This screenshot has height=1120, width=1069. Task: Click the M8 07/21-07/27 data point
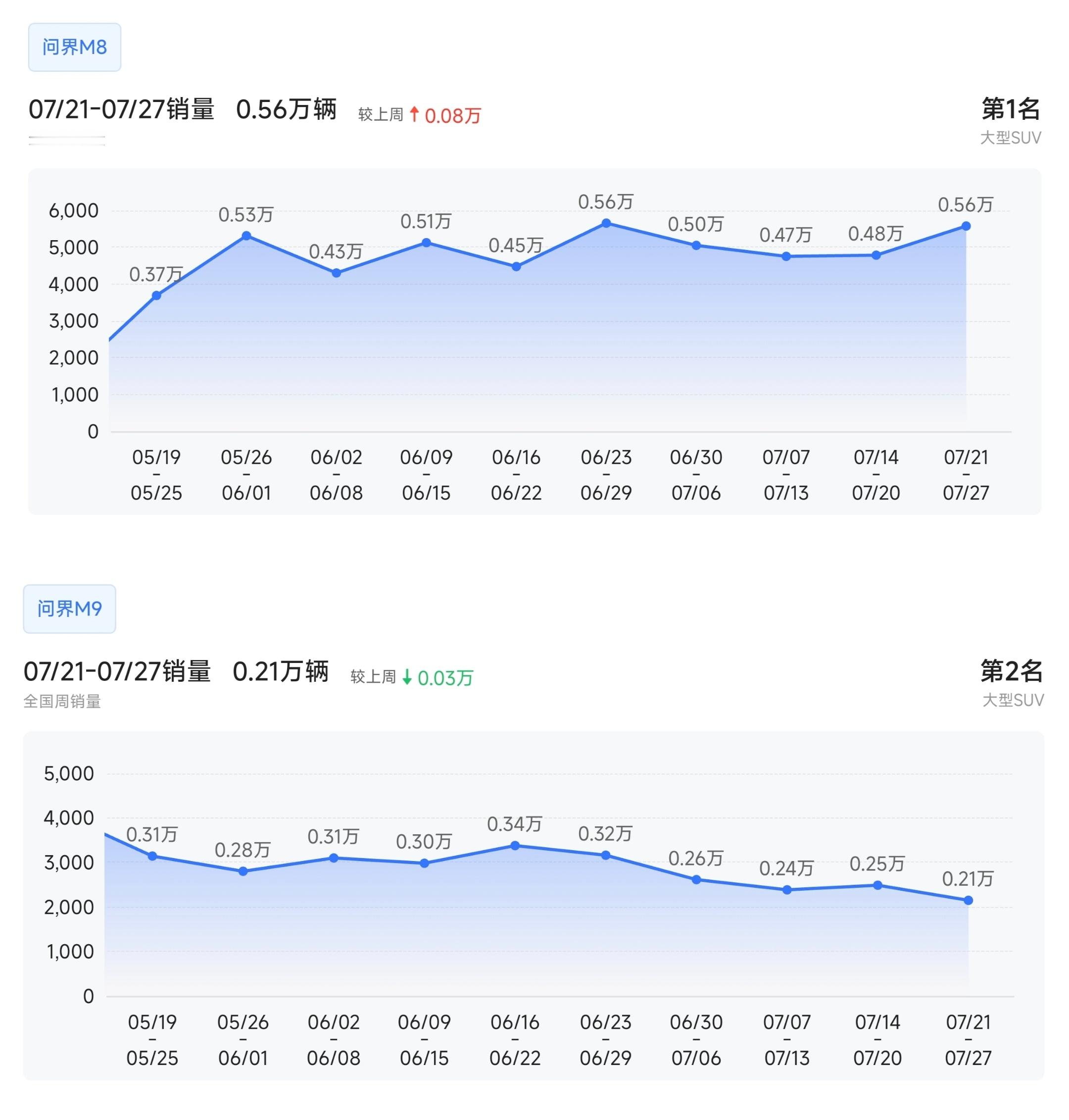967,226
